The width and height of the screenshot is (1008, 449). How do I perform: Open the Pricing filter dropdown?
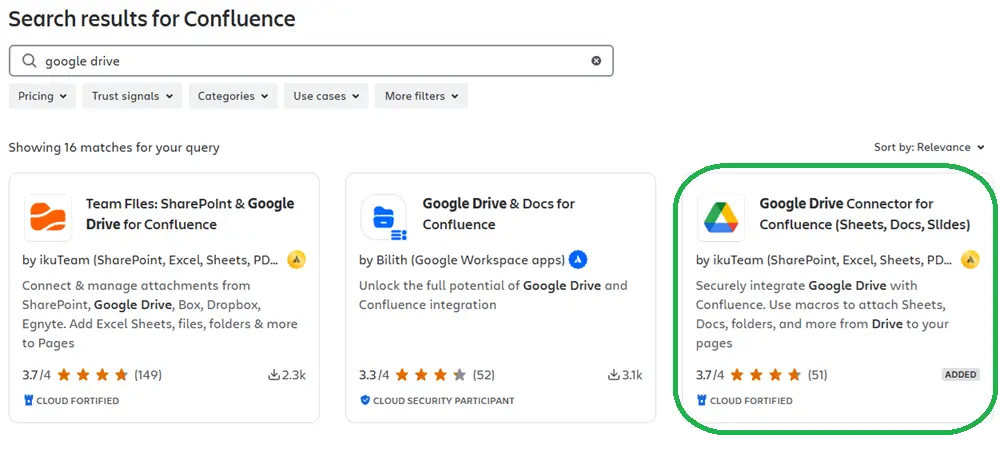point(42,96)
